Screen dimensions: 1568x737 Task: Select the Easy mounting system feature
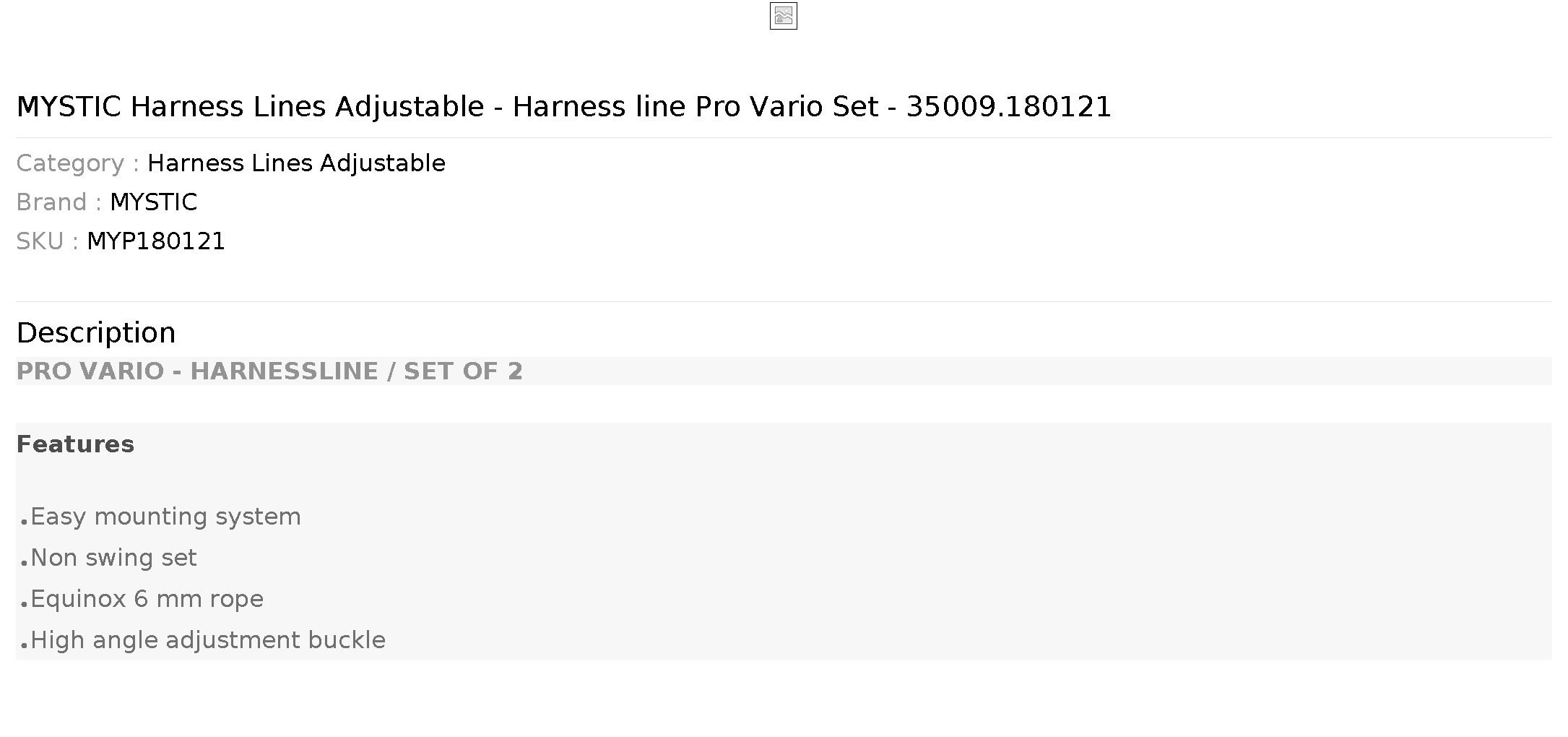pos(165,517)
